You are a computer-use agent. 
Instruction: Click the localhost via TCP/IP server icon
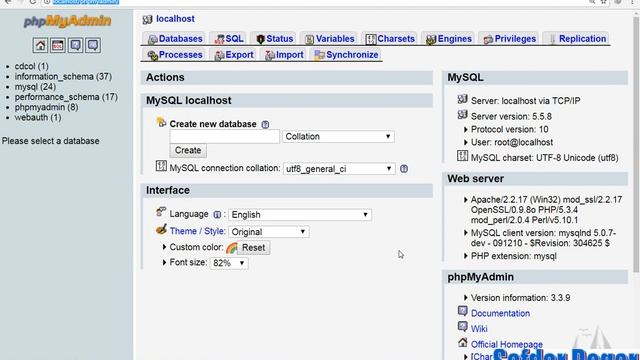click(462, 99)
